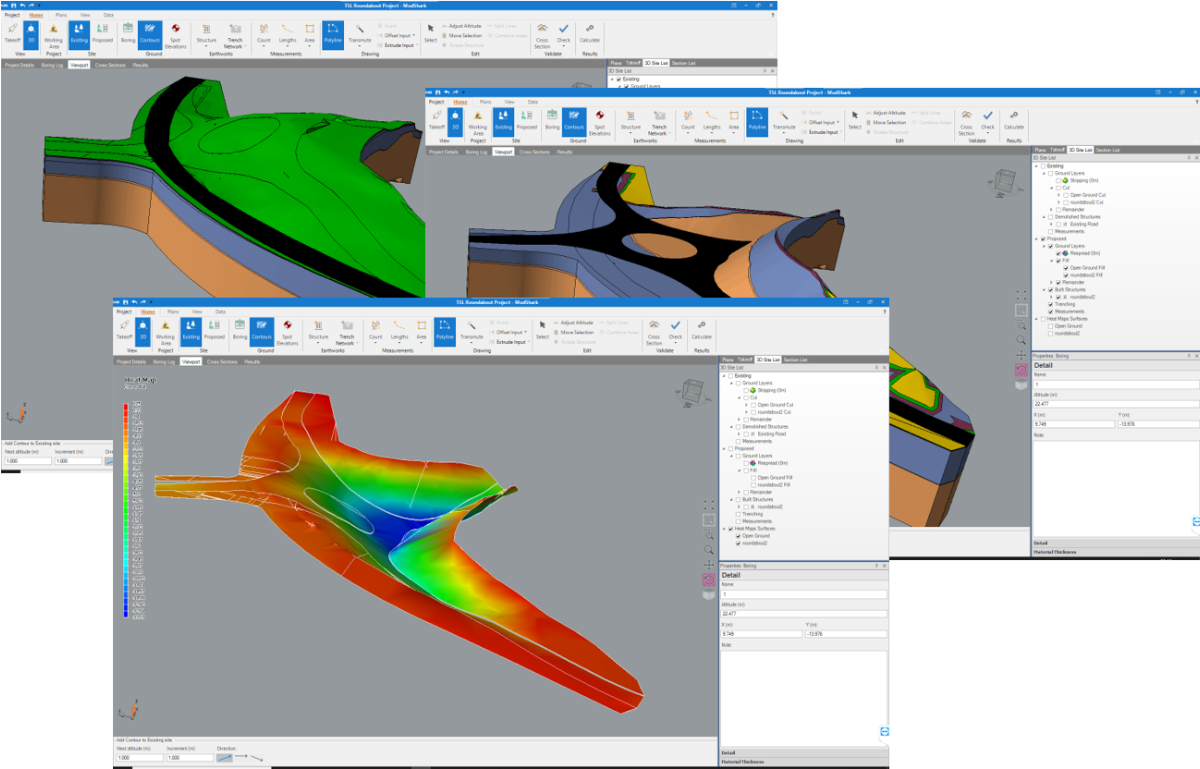Click Contours tool in front heat map window
1200x769 pixels.
[262, 330]
